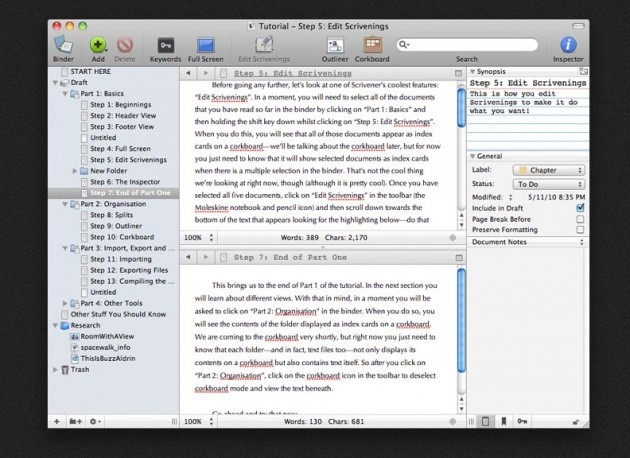Screen dimensions: 630x458
Task: Show notes pane icon in inspector footer
Action: [485, 421]
